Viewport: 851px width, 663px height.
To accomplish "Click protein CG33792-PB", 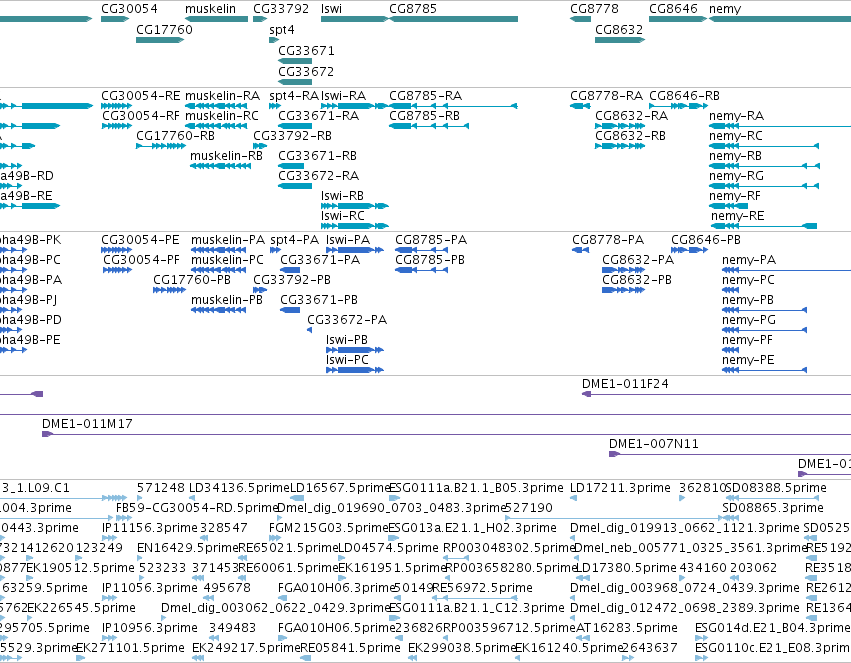I will pyautogui.click(x=291, y=280).
